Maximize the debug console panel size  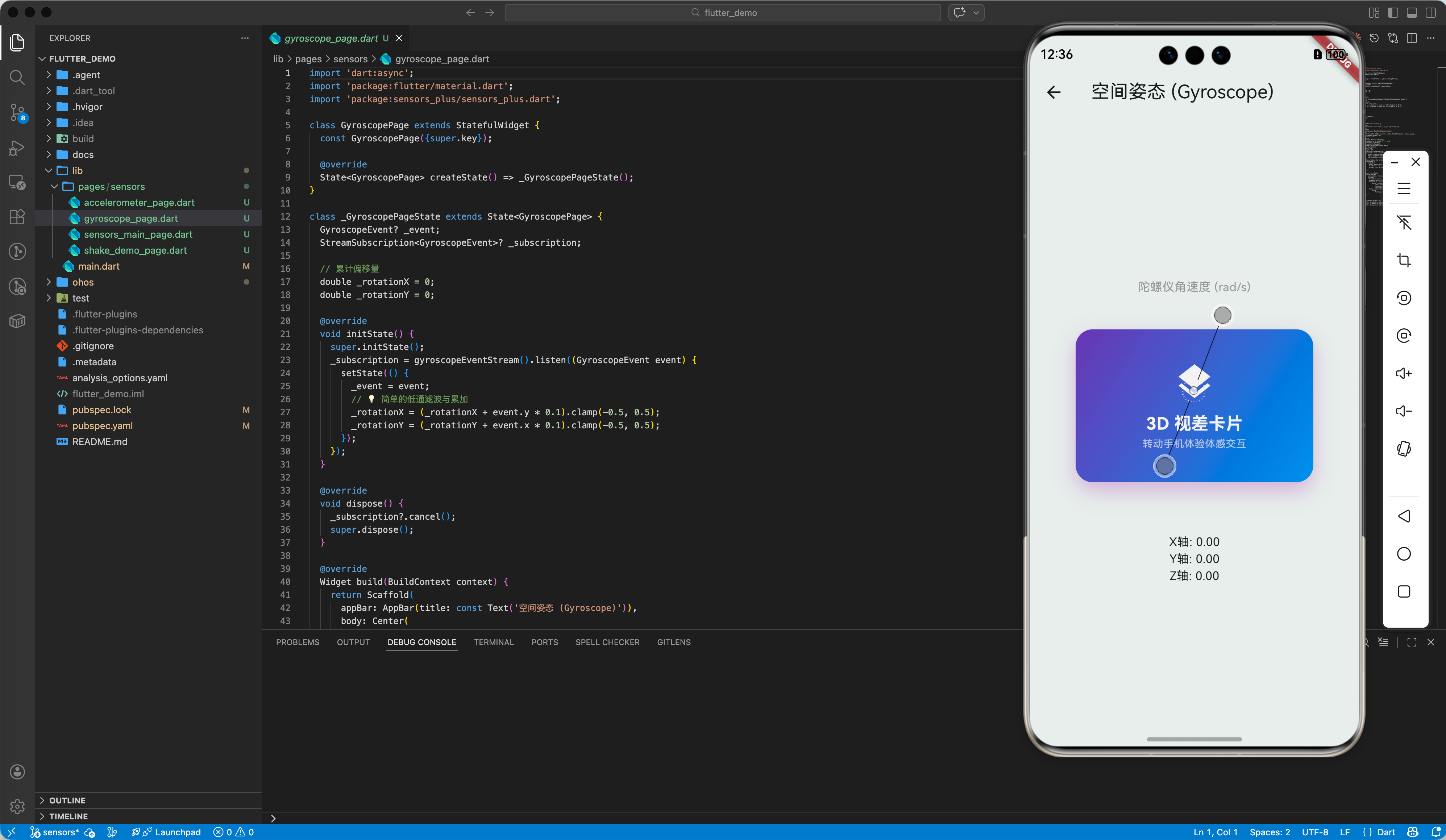1412,643
